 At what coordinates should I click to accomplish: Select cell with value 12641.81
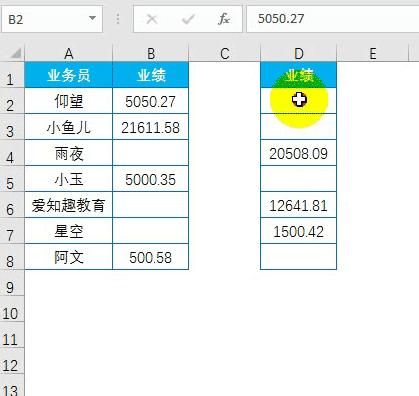point(299,205)
